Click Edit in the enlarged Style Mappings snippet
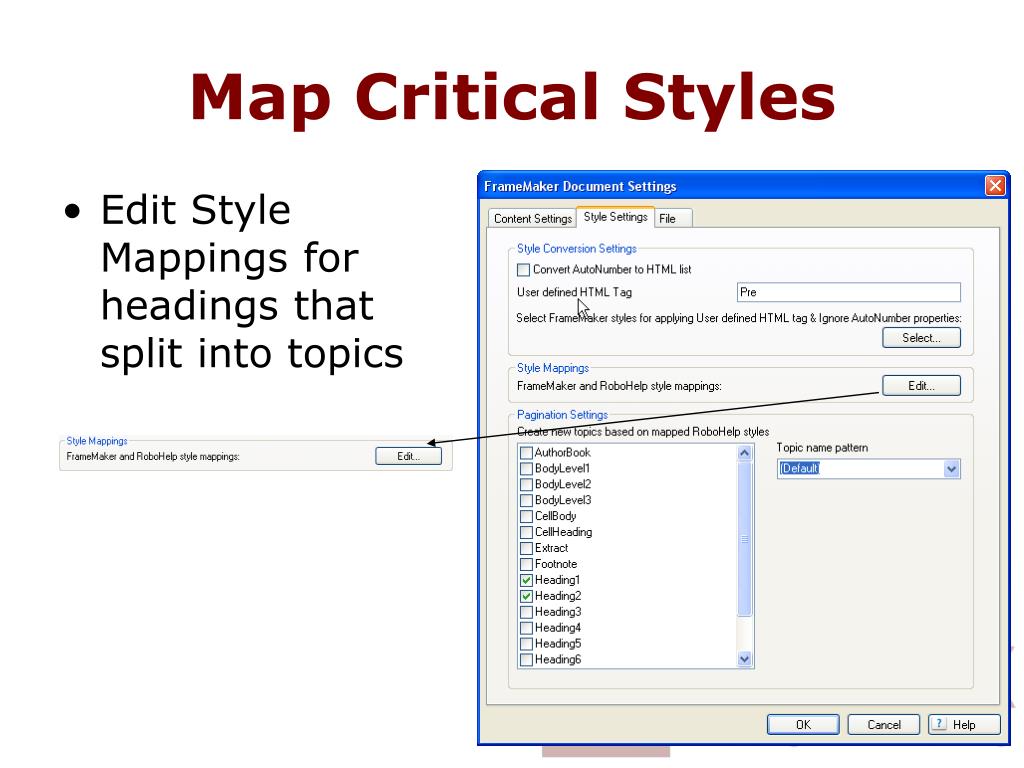This screenshot has width=1024, height=768. pyautogui.click(x=409, y=456)
